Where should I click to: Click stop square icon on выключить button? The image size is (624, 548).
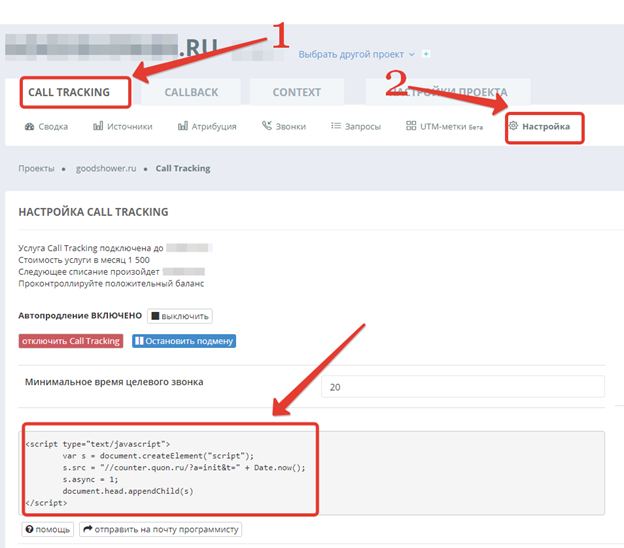tap(155, 316)
